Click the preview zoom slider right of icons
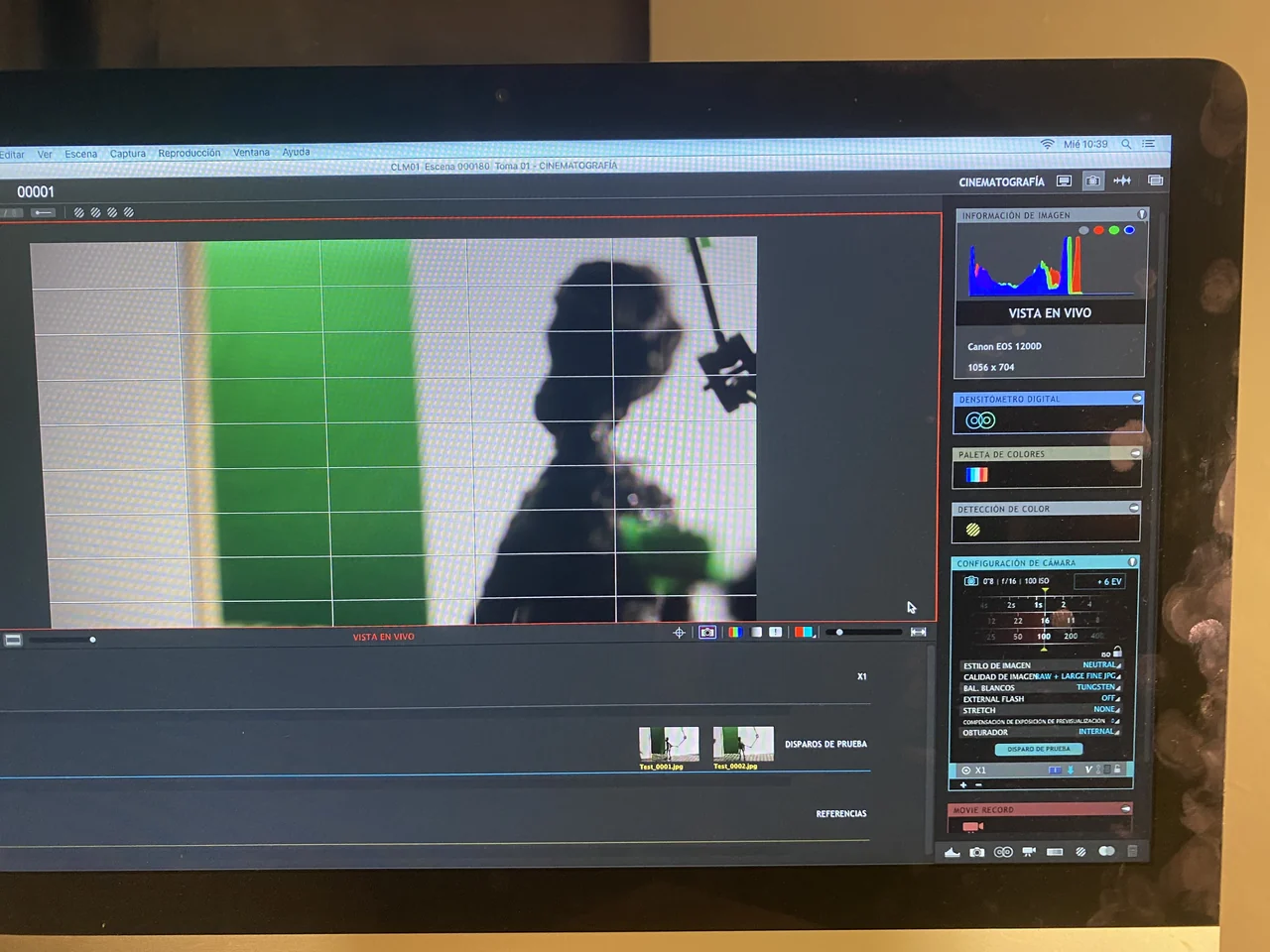The width and height of the screenshot is (1270, 952). pyautogui.click(x=866, y=632)
